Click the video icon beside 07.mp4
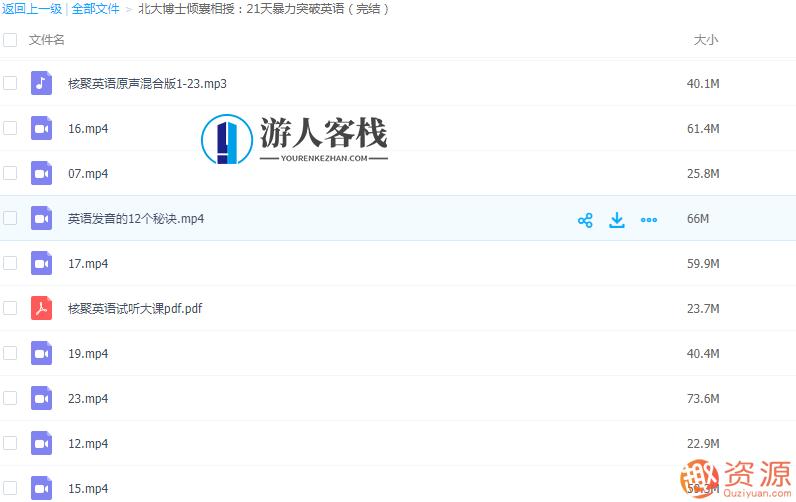 (x=41, y=174)
